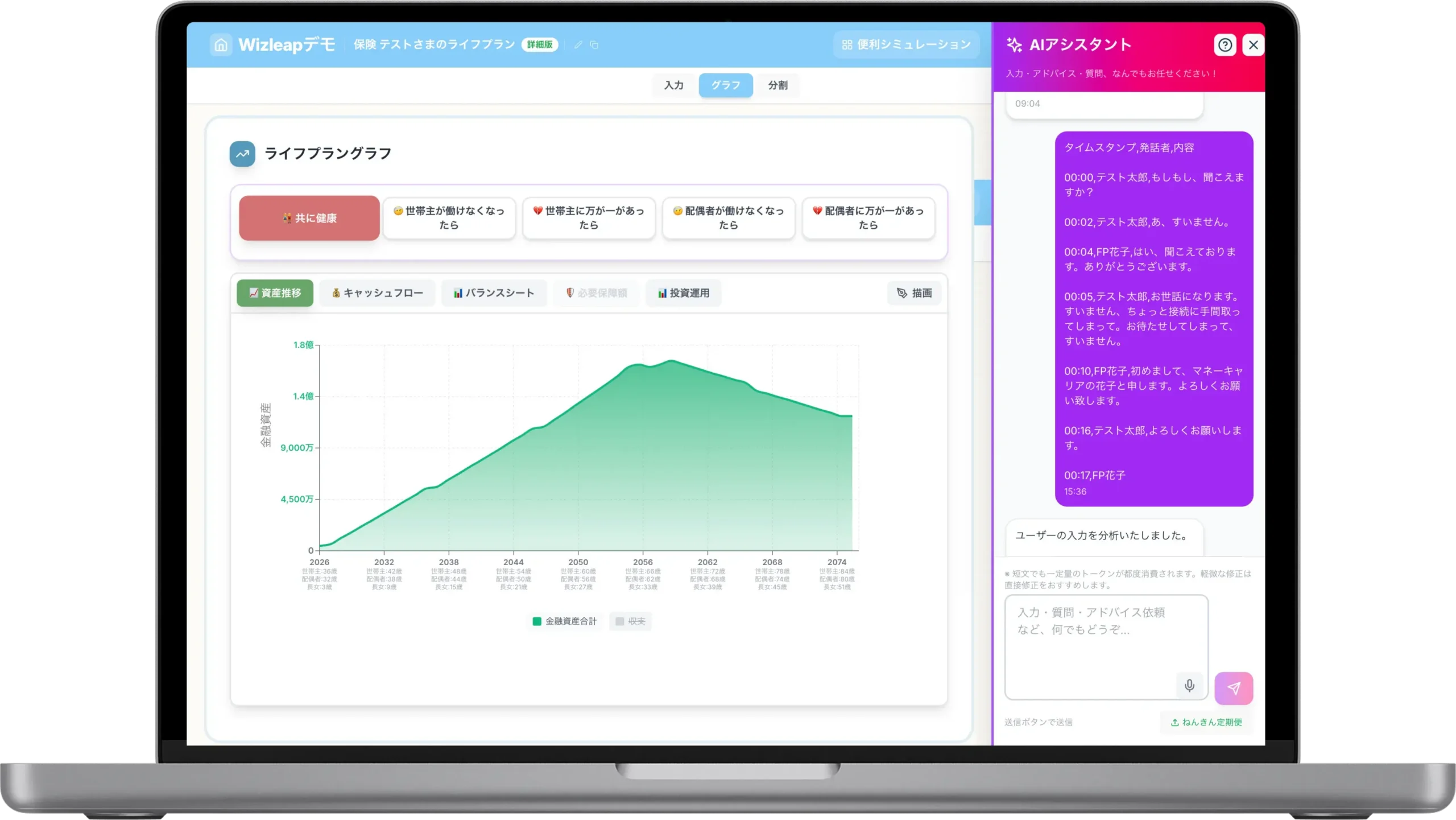Viewport: 1456px width, 820px height.
Task: Click the ユーザーの入力を分析いたしました message
Action: pos(1104,537)
